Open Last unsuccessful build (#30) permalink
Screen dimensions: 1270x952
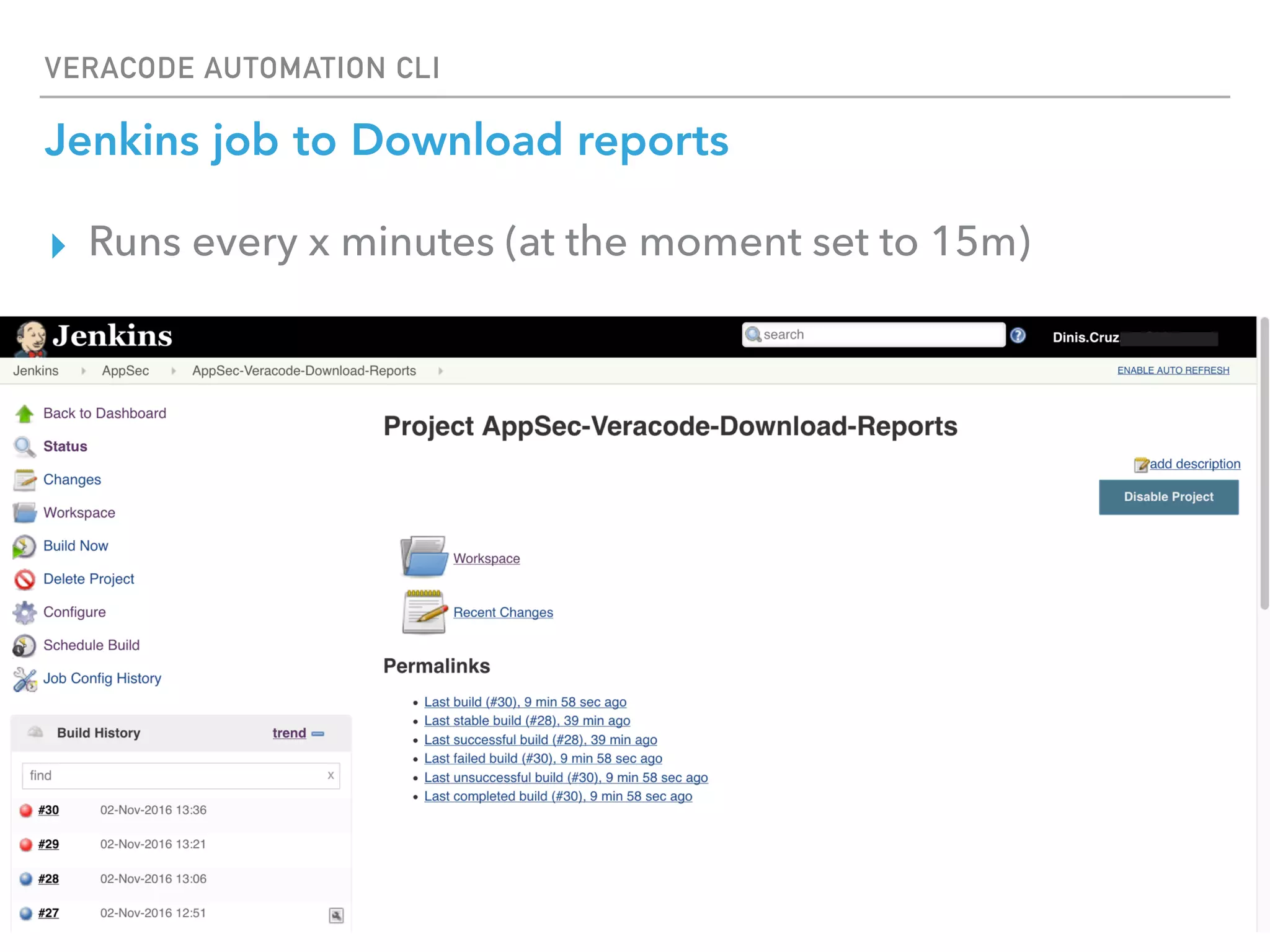pyautogui.click(x=566, y=777)
